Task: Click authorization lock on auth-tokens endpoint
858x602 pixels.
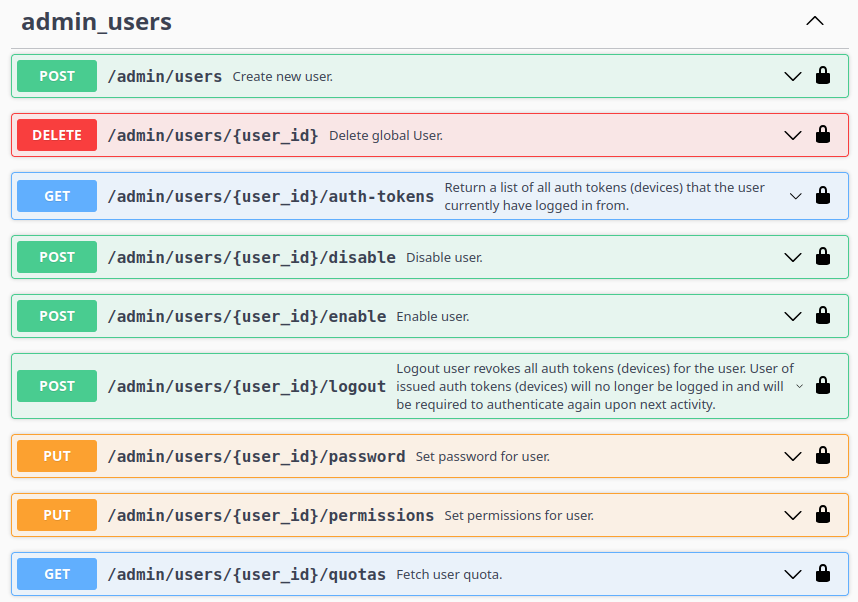Action: point(823,196)
